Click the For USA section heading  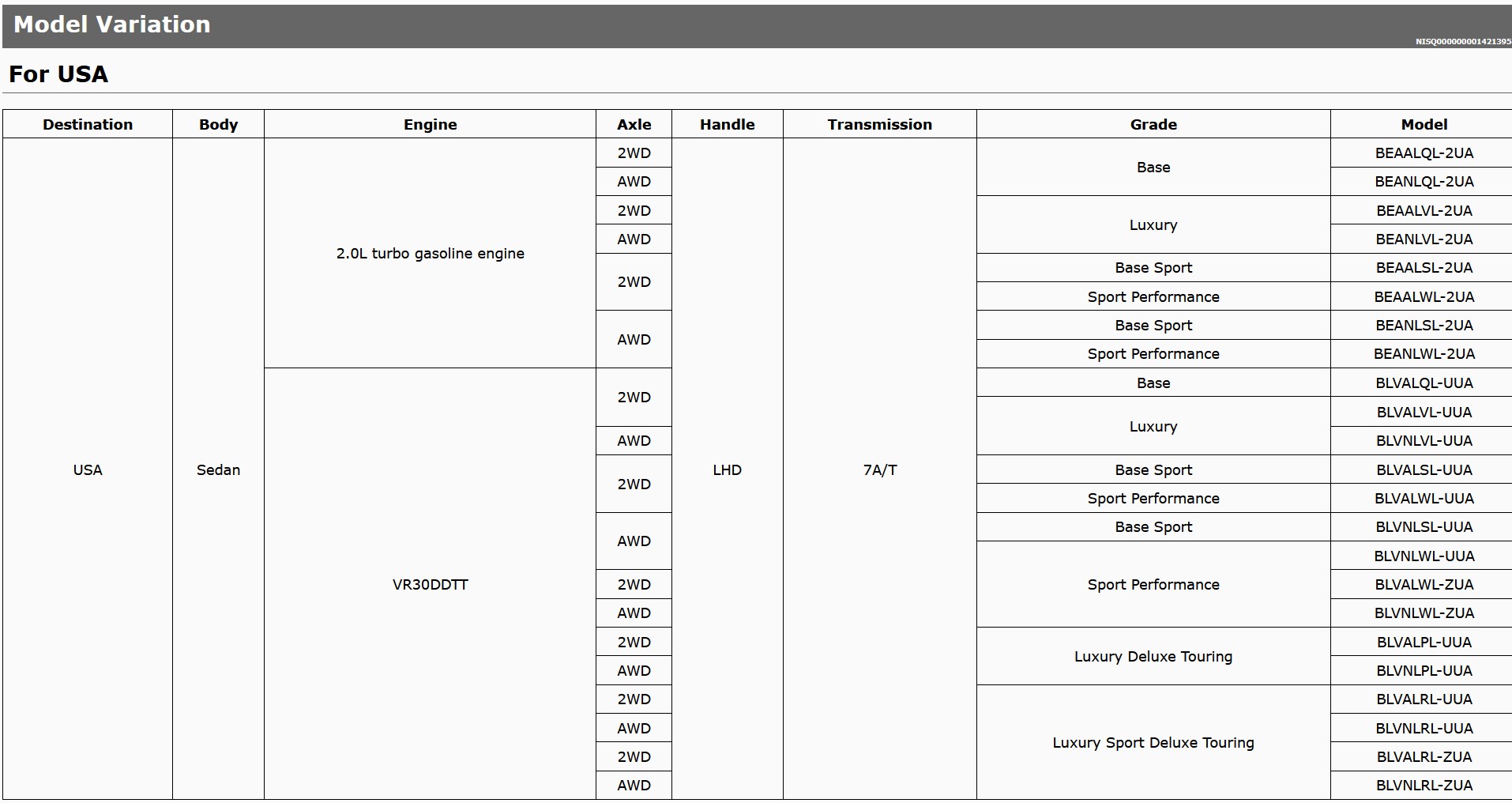point(58,74)
